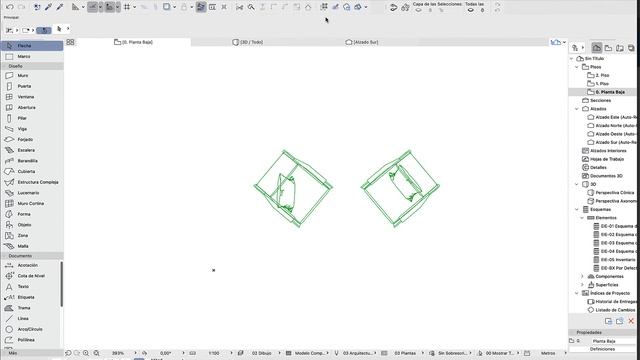Switch to the 3D / Todo tab
Image resolution: width=640 pixels, height=360 pixels.
click(248, 42)
